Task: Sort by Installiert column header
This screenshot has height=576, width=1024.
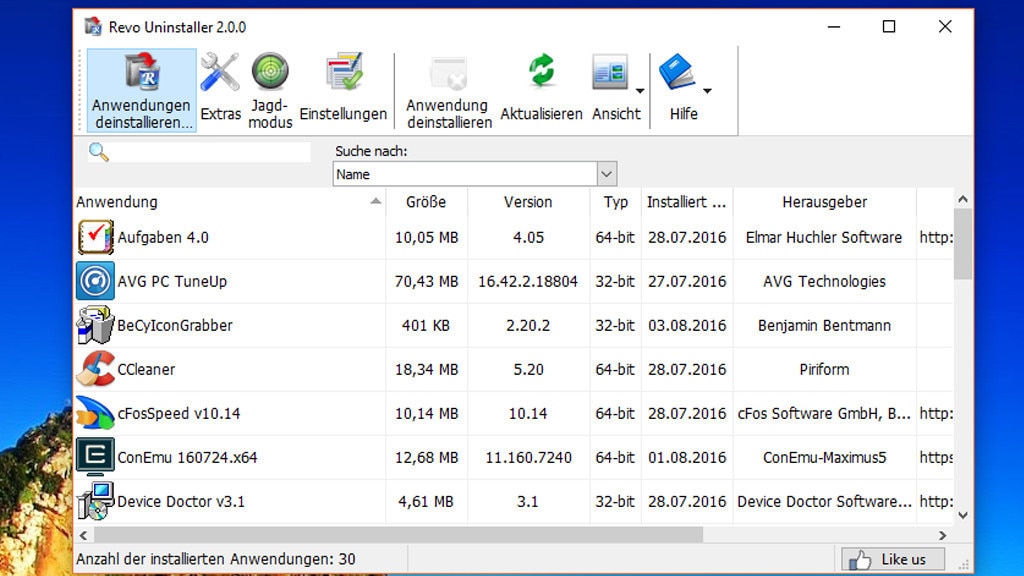Action: click(x=686, y=202)
